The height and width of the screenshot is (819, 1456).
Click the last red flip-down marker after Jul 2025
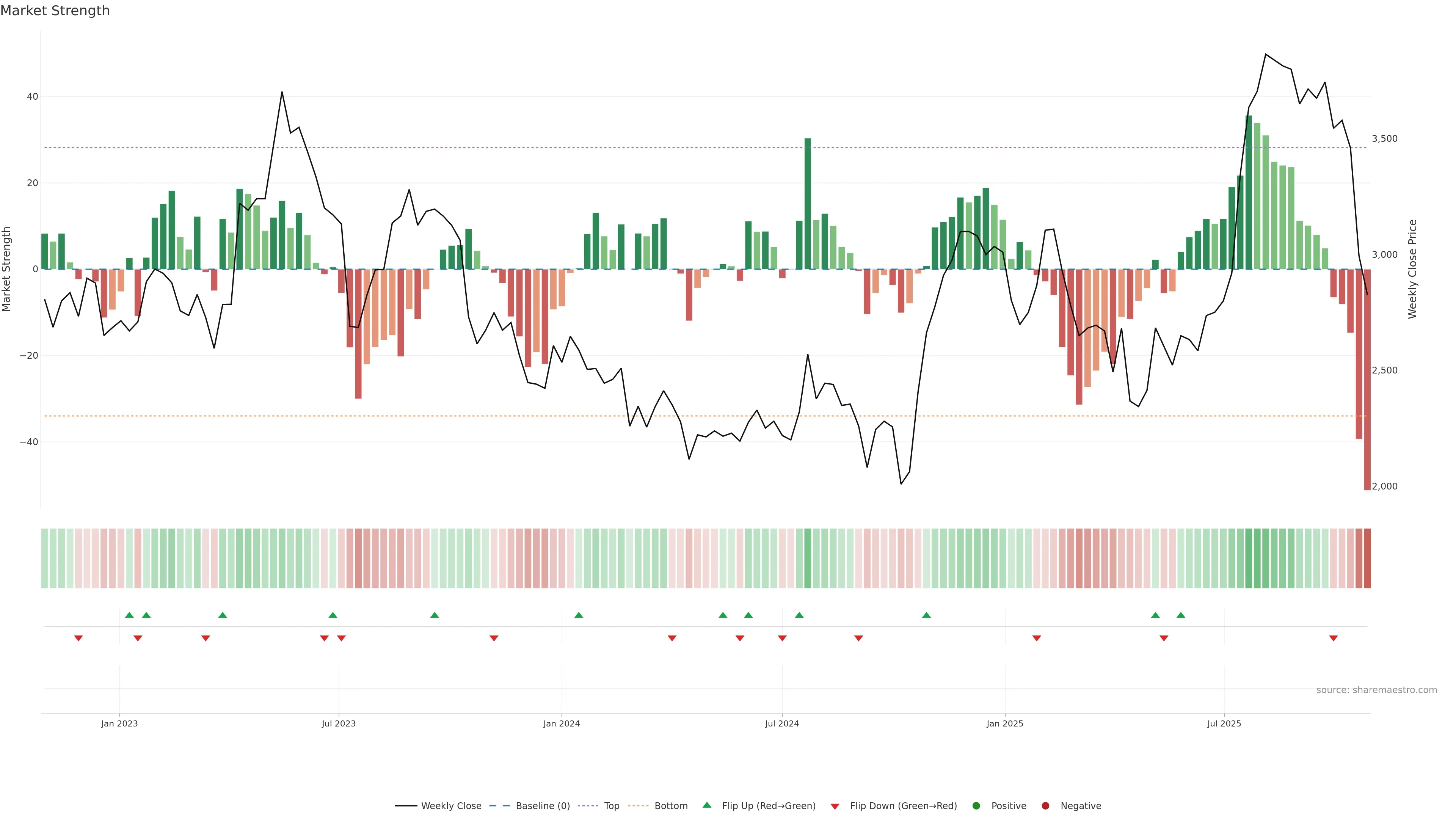click(x=1334, y=638)
